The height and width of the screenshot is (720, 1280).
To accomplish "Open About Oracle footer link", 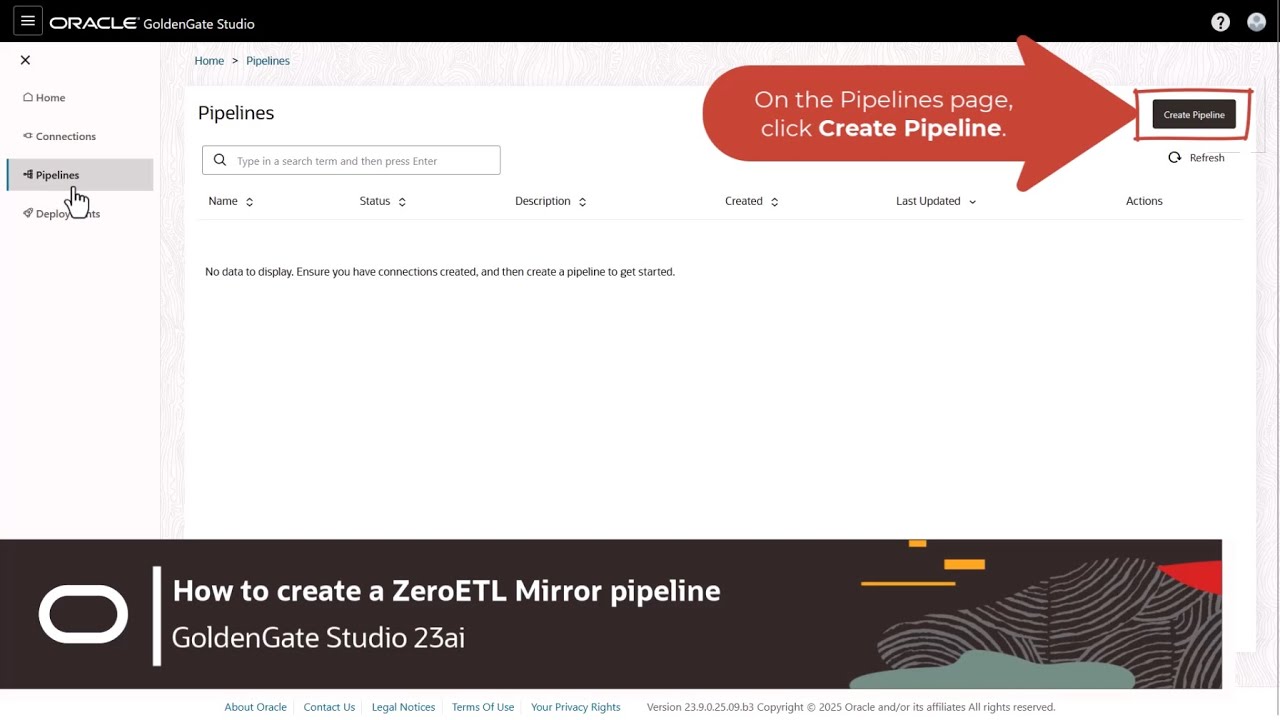I will click(255, 707).
